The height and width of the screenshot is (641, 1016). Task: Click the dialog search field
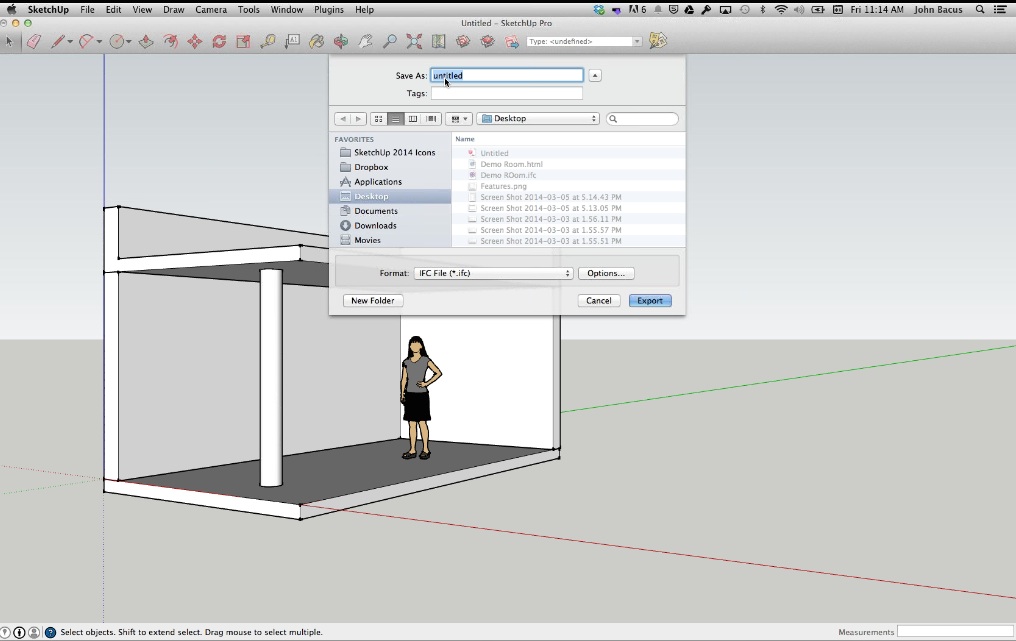coord(642,119)
